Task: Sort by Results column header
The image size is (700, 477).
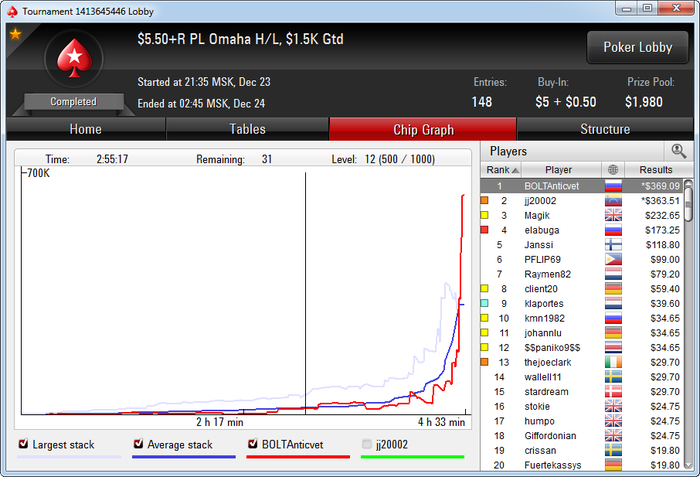Action: pos(658,170)
